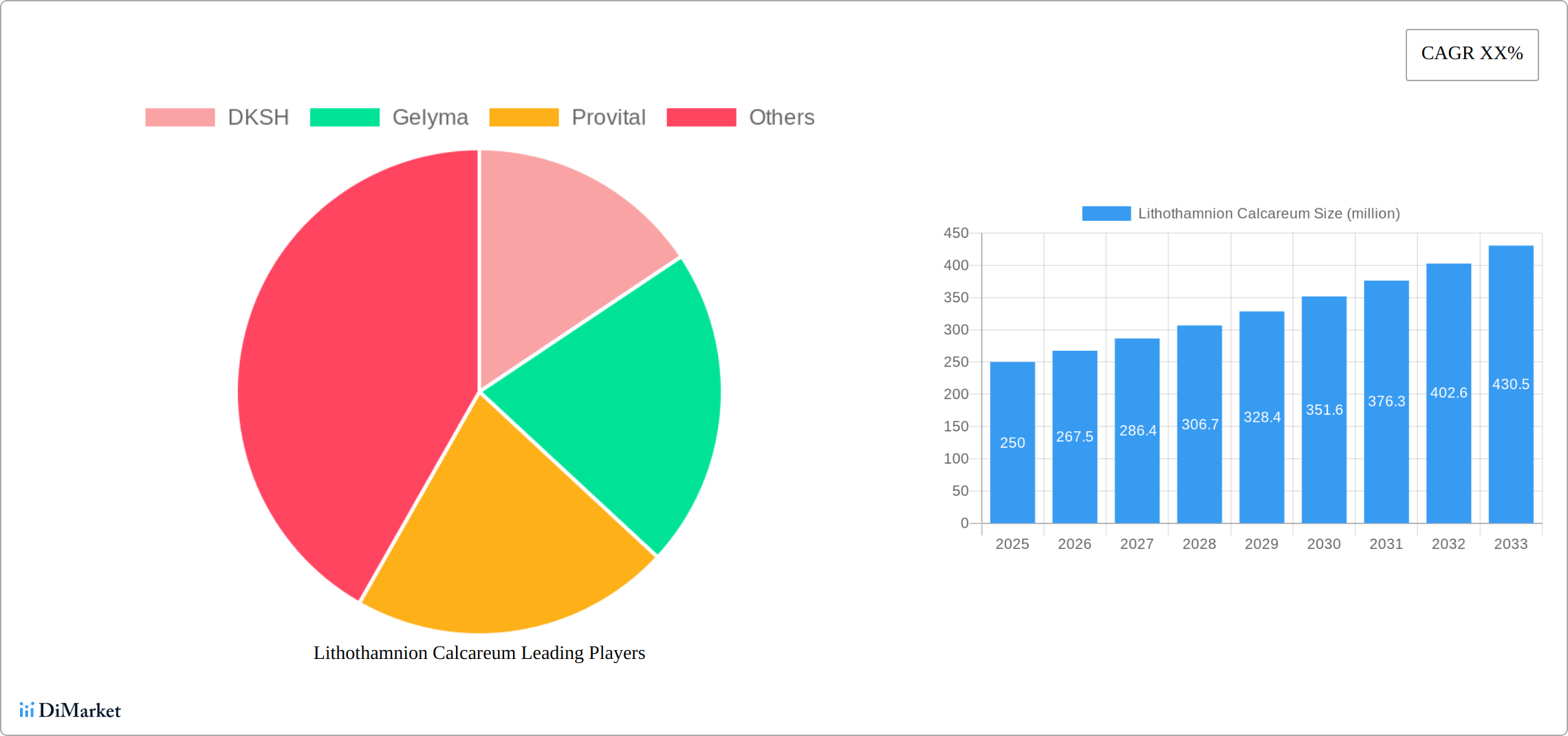Toggle the Others series visibility
The width and height of the screenshot is (1568, 736).
pyautogui.click(x=740, y=117)
